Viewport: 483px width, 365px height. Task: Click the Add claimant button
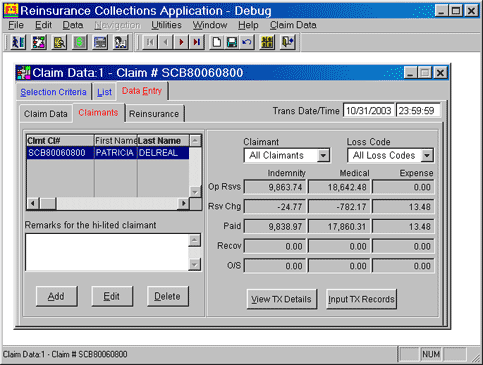(x=56, y=296)
